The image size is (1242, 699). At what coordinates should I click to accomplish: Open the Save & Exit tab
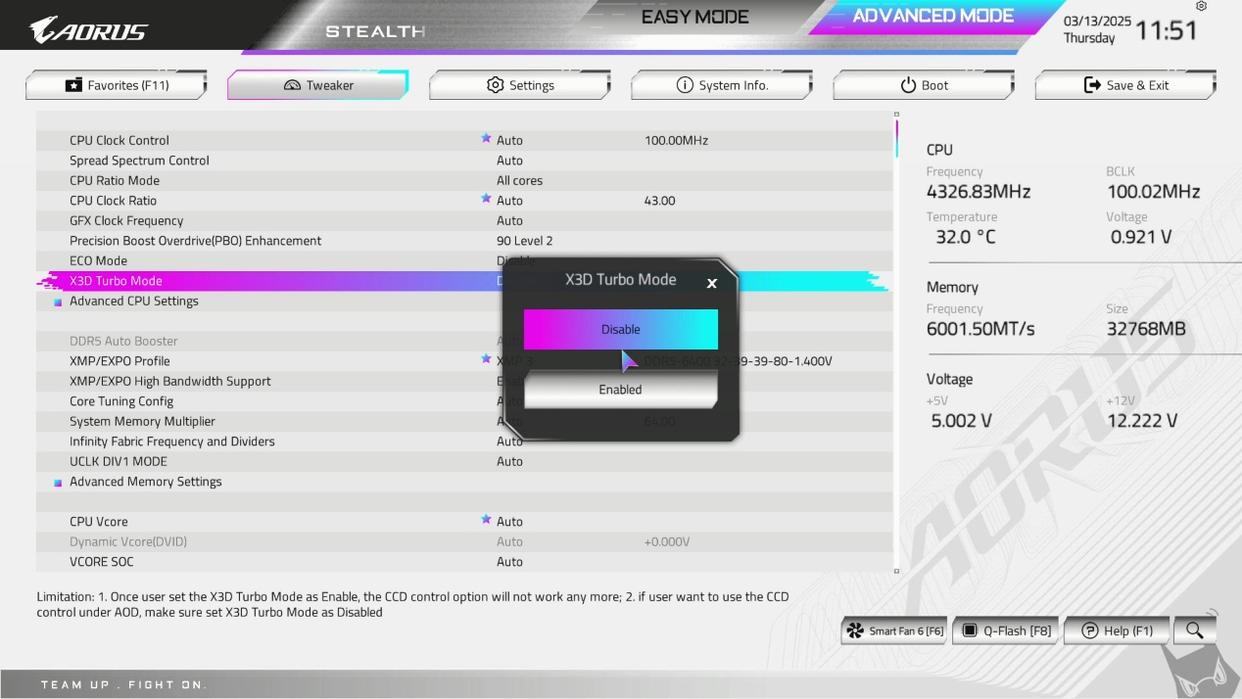tap(1126, 85)
